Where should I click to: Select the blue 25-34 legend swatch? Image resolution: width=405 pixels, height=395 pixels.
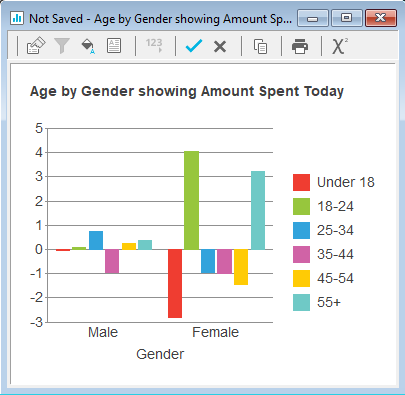click(x=301, y=230)
